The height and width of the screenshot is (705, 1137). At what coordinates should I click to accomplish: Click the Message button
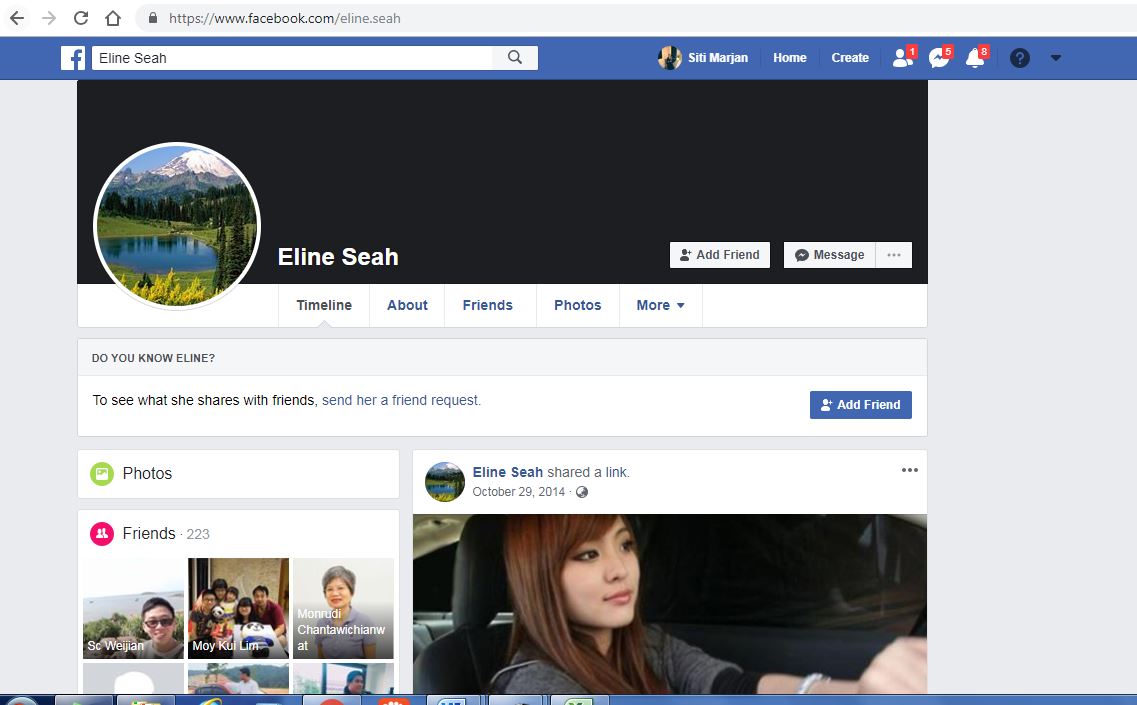tap(830, 255)
